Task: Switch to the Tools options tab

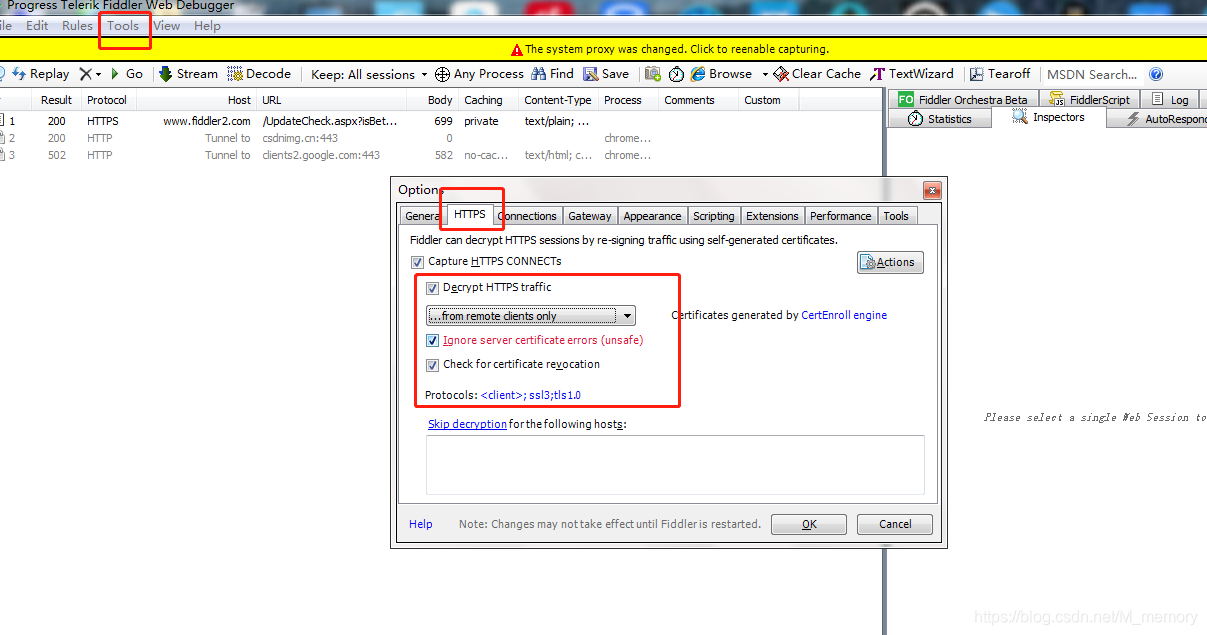Action: [x=896, y=216]
